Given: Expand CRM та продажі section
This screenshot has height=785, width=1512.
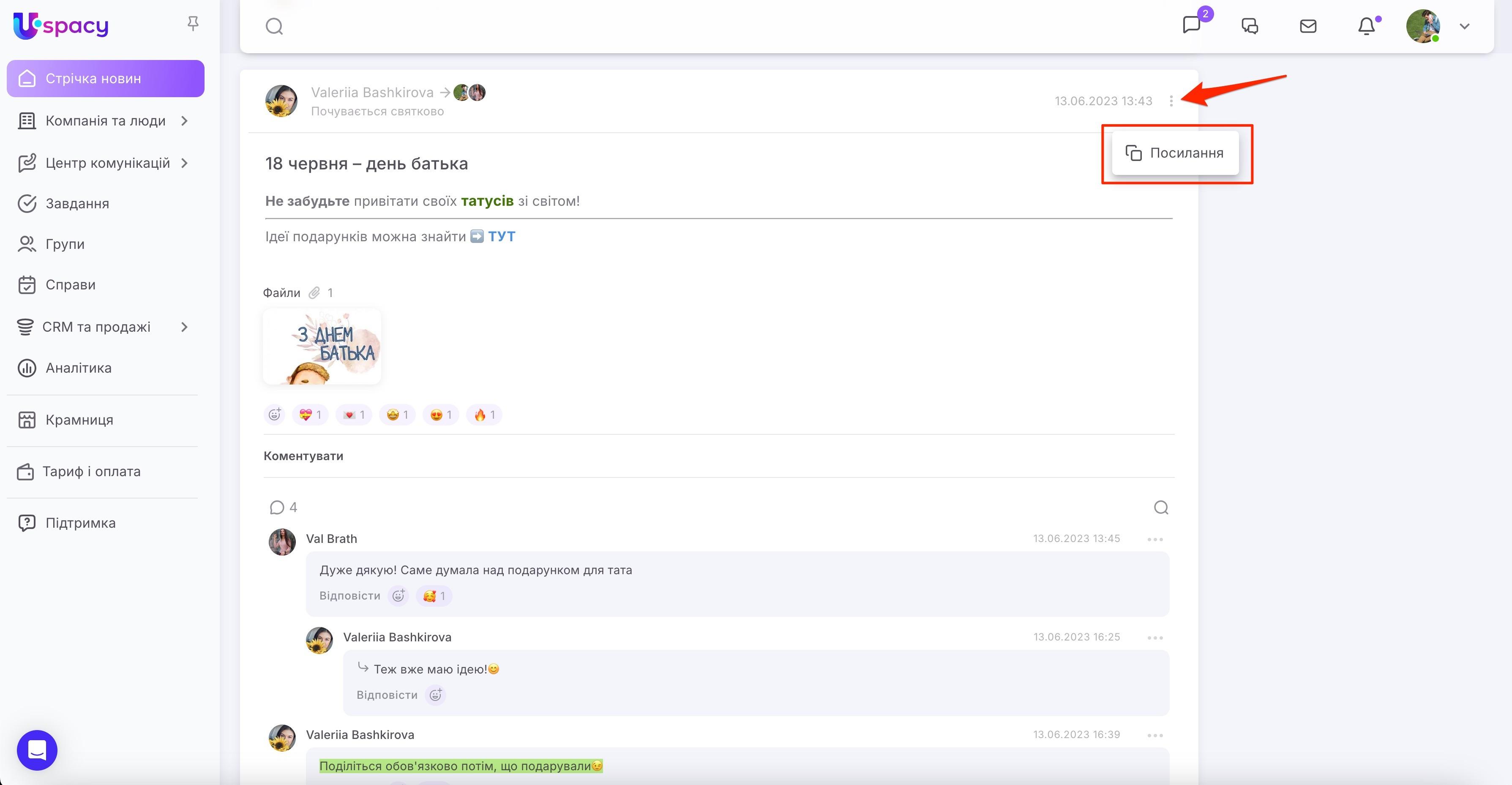Looking at the screenshot, I should coord(184,327).
